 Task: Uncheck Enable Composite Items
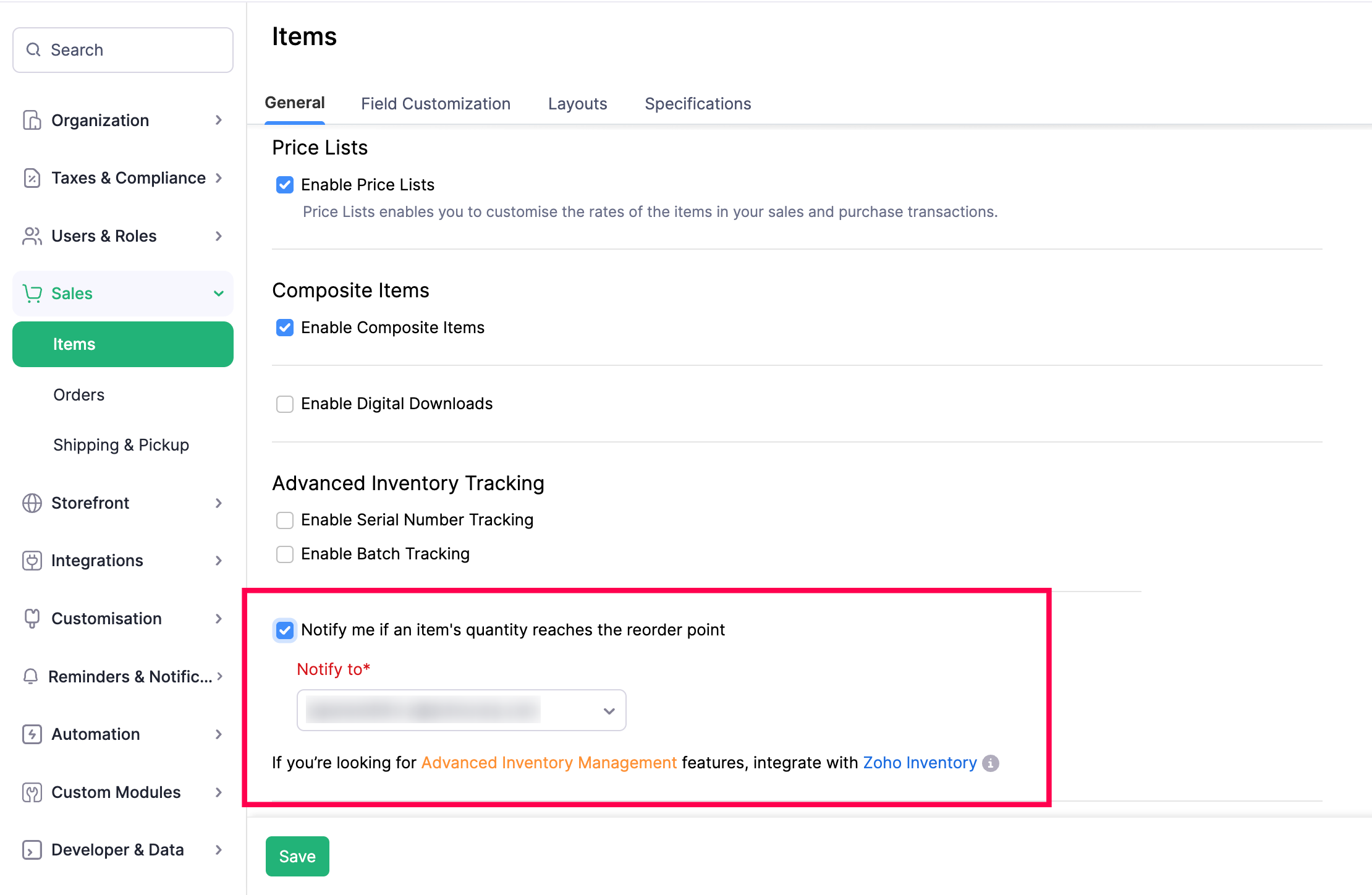(285, 328)
